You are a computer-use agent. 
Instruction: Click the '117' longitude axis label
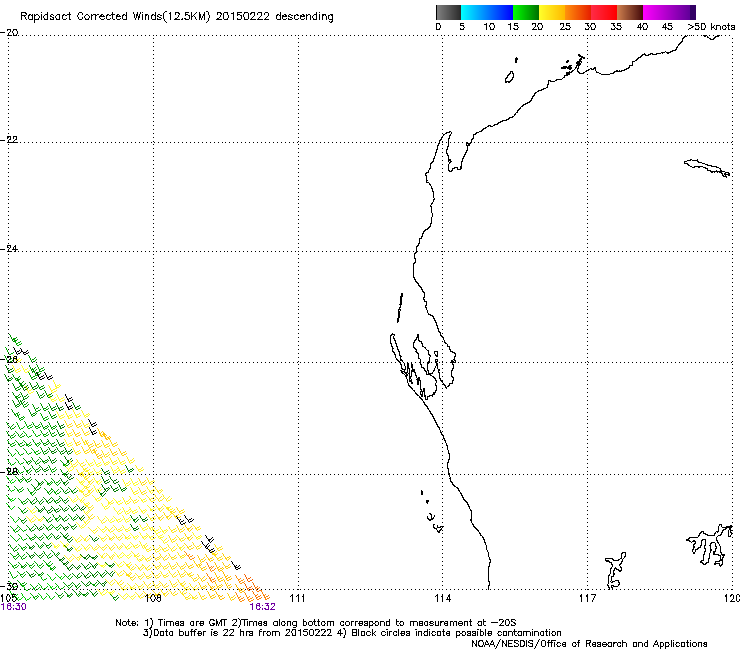click(588, 599)
